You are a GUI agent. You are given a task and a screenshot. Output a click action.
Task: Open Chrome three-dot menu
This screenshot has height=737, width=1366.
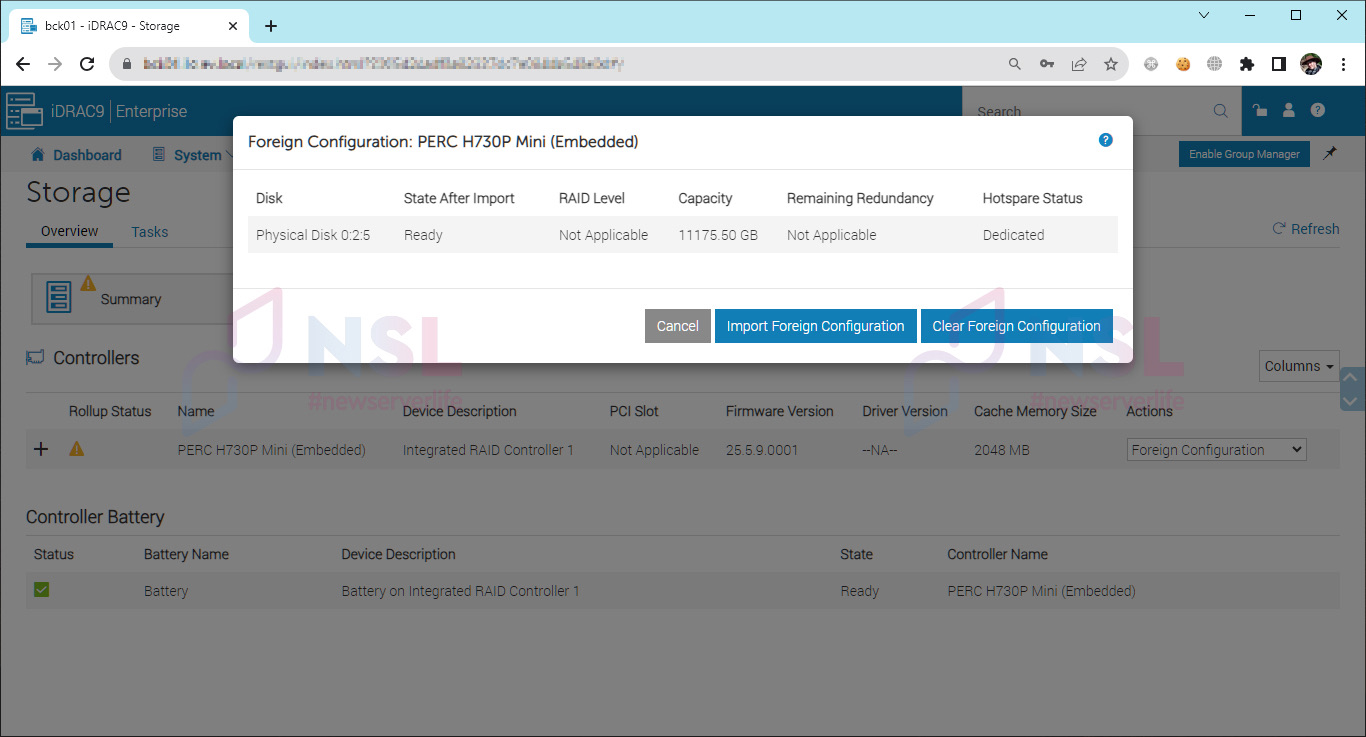pos(1342,64)
